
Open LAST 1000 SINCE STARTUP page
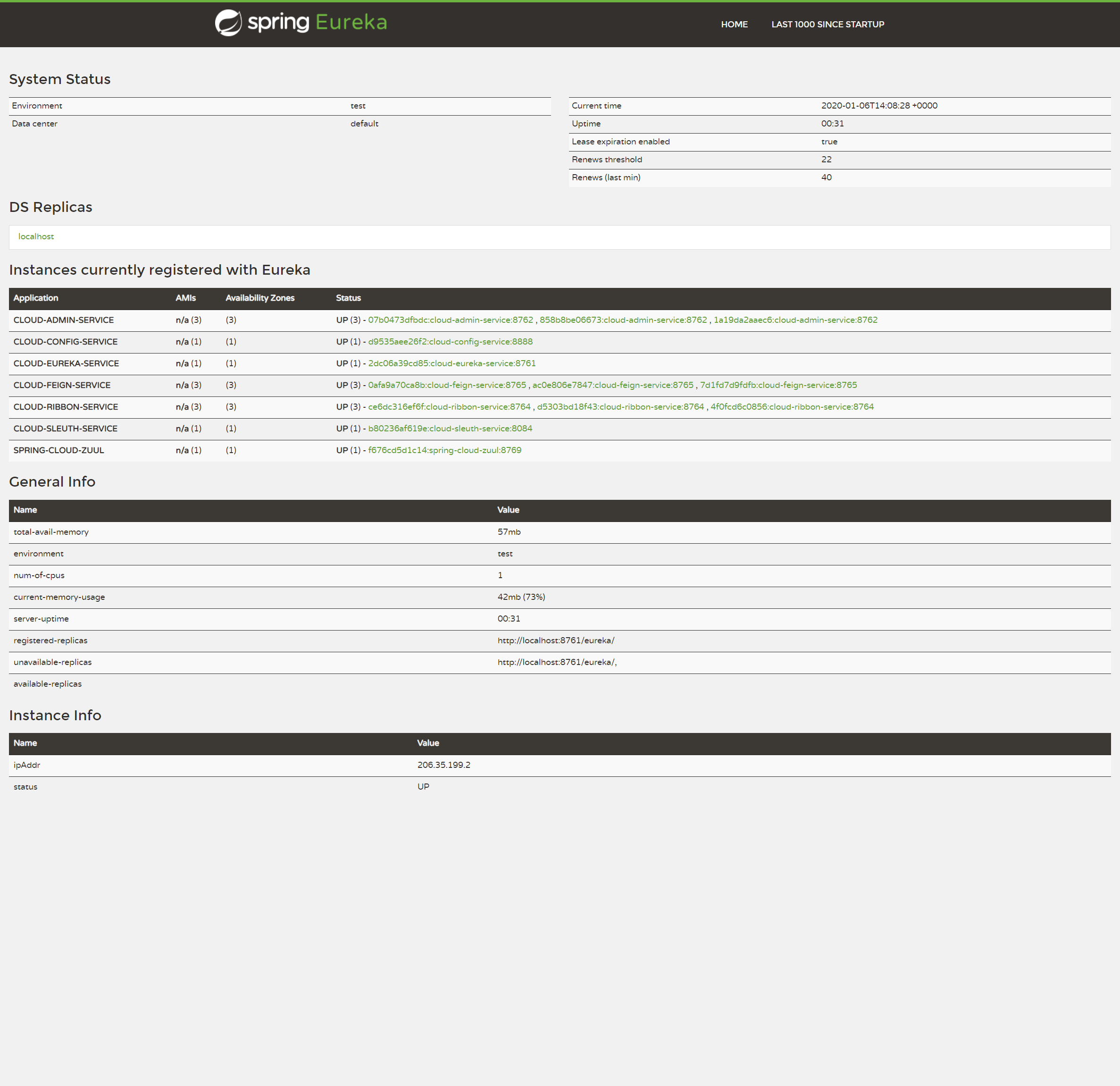coord(827,25)
